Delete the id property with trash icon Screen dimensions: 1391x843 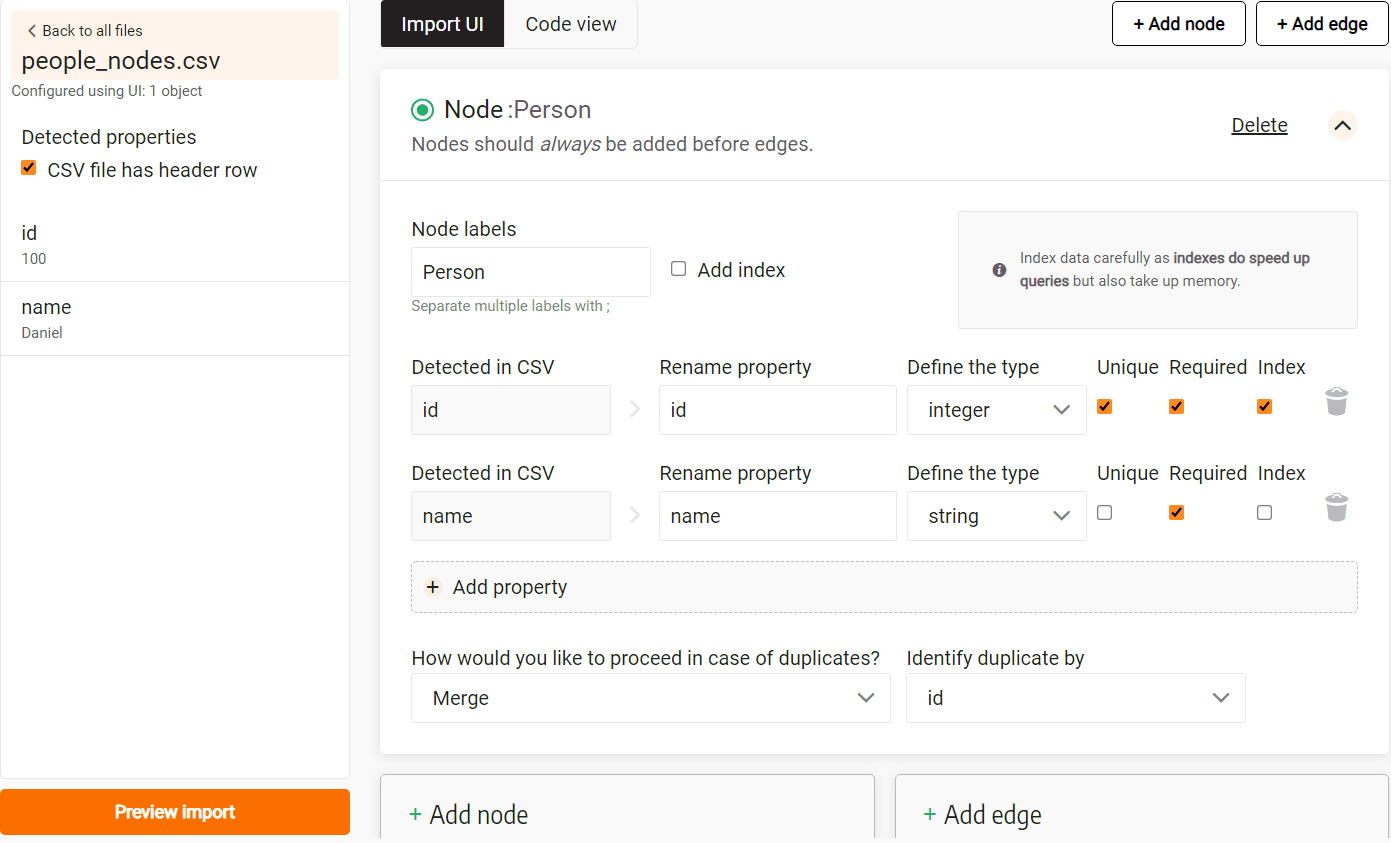[x=1336, y=402]
